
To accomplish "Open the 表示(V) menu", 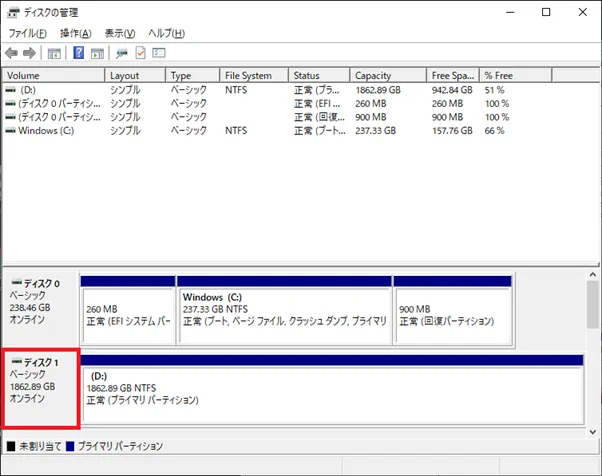I will [120, 33].
